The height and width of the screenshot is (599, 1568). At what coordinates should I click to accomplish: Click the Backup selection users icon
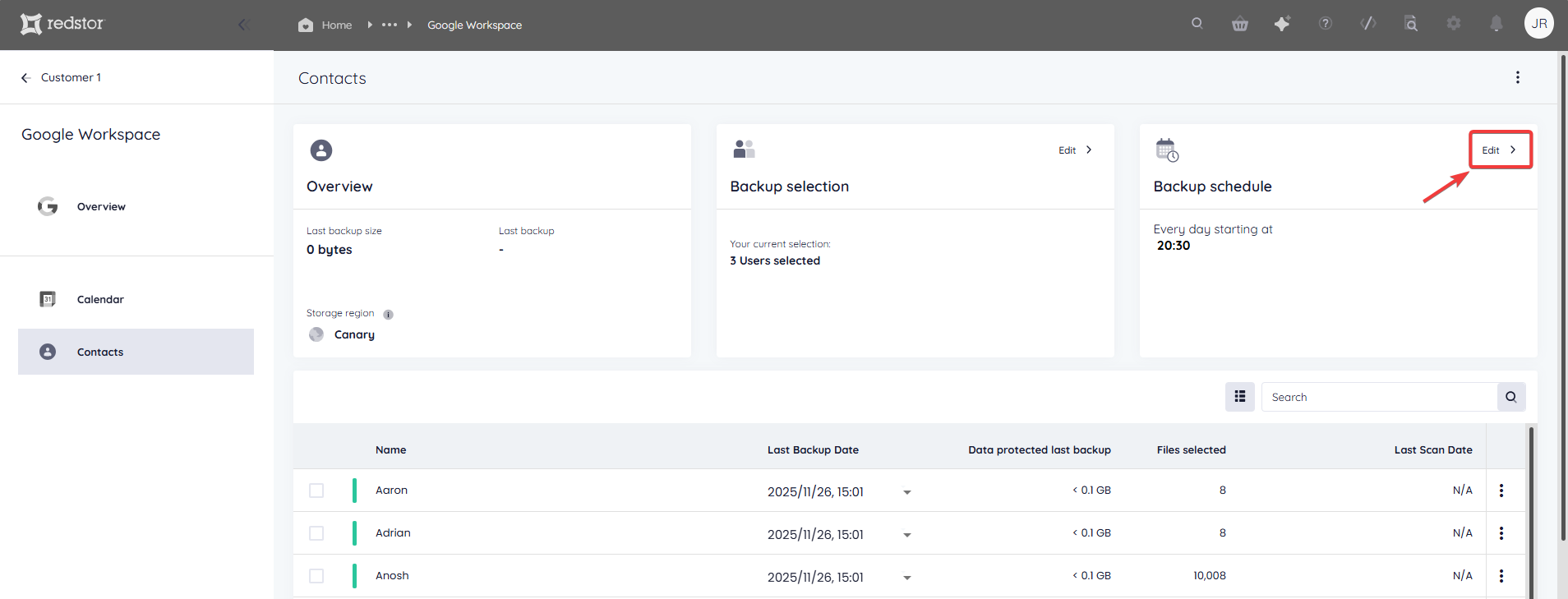[x=744, y=149]
